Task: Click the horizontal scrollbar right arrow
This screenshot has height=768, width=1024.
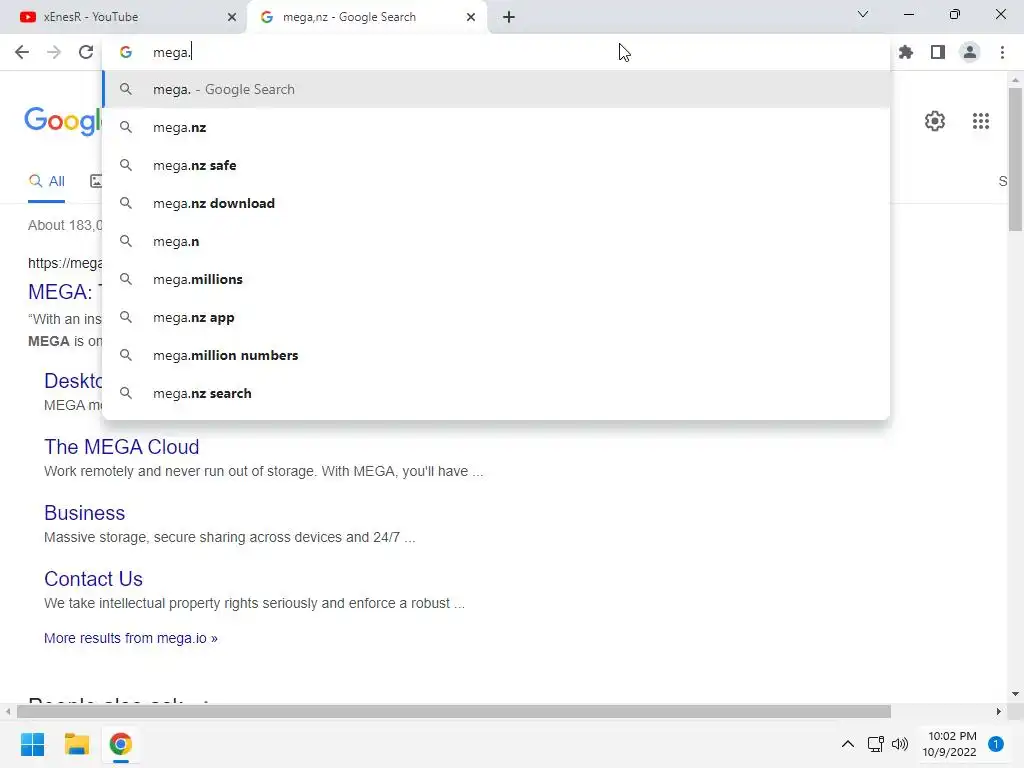Action: 999,711
